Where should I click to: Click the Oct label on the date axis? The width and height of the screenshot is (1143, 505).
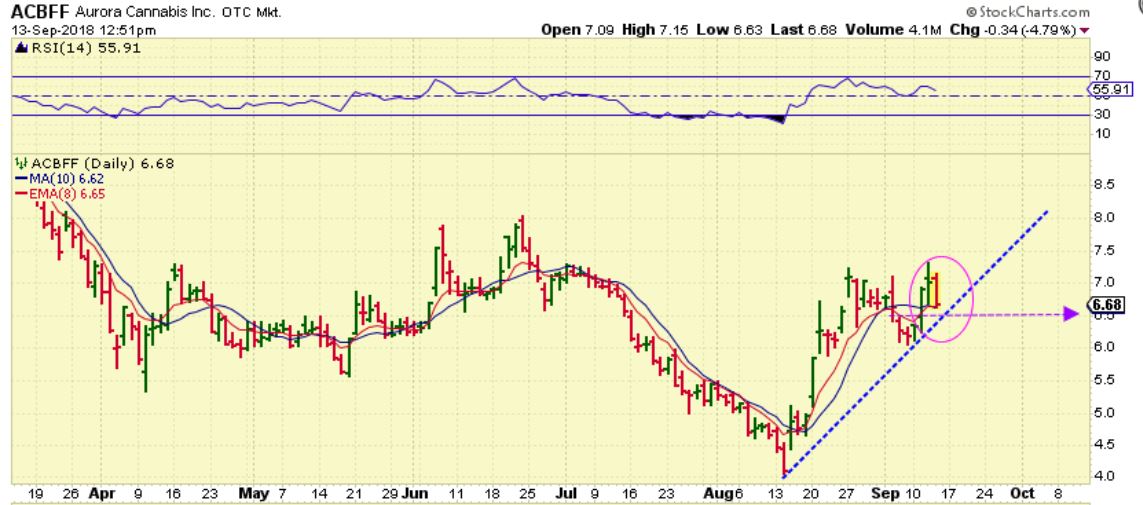(1024, 493)
